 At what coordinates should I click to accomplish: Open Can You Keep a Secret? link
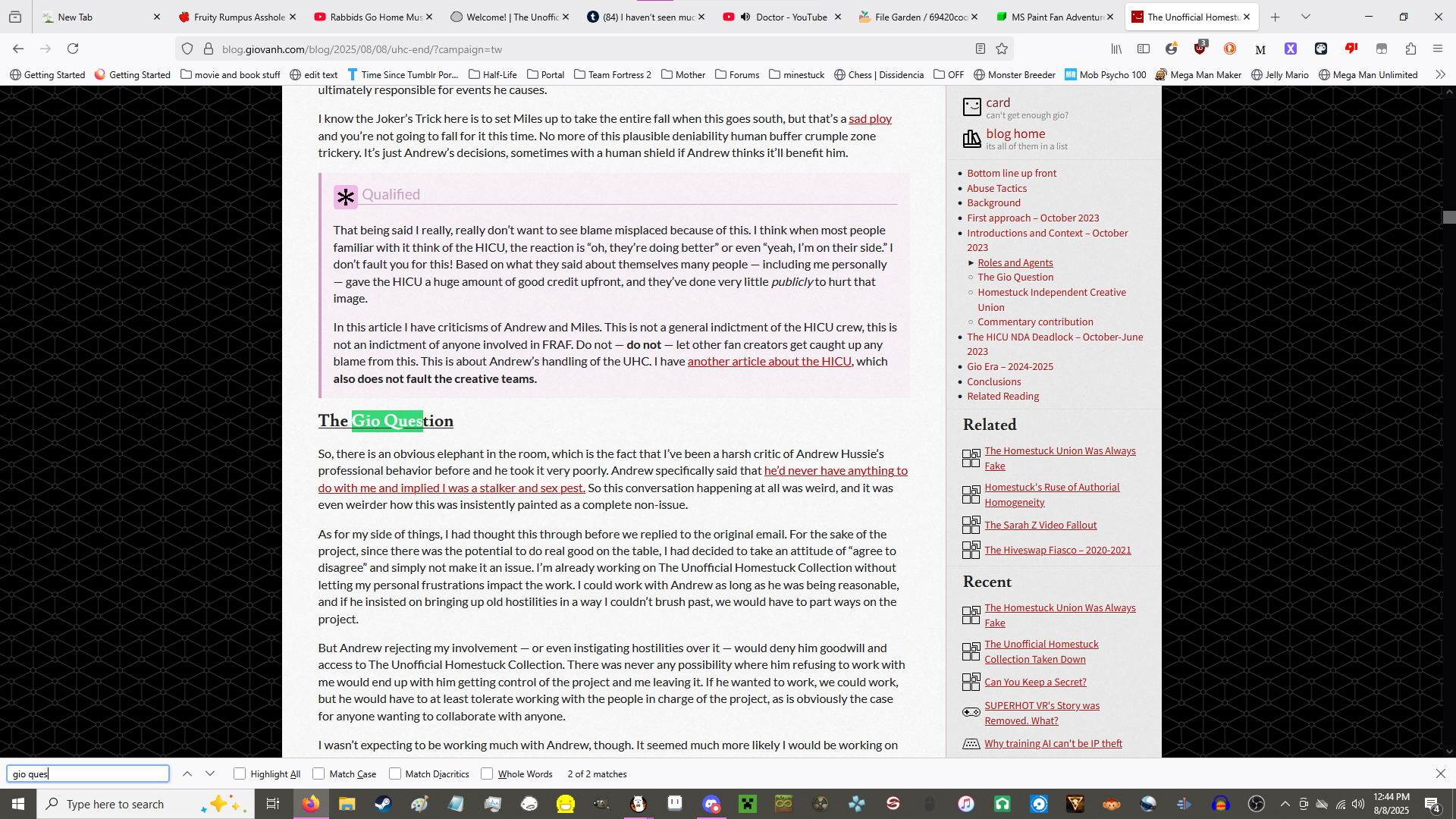click(1035, 682)
